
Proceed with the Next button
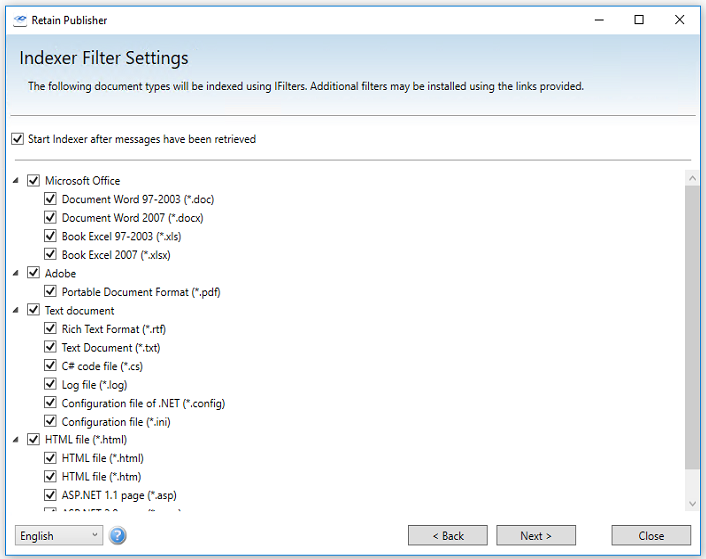coord(536,536)
